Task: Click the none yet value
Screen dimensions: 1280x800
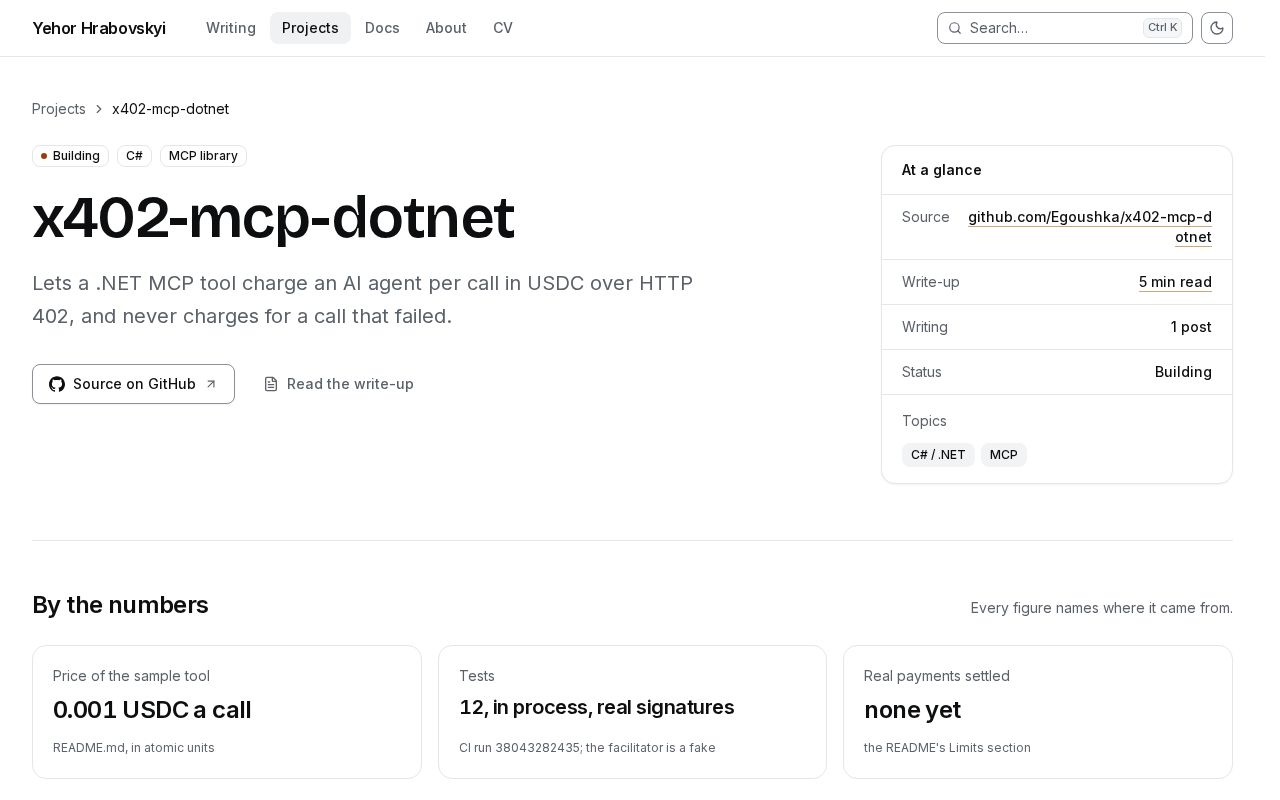Action: pos(912,710)
